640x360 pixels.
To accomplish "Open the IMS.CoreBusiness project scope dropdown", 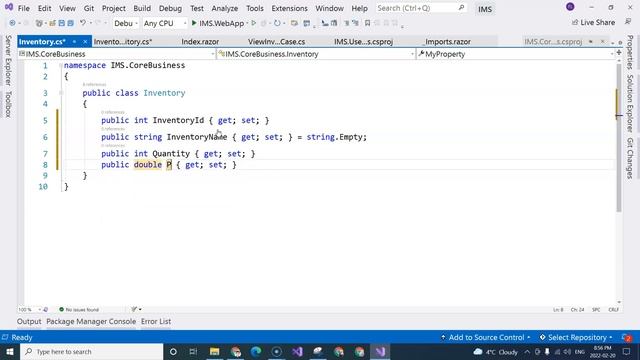I will 116,54.
